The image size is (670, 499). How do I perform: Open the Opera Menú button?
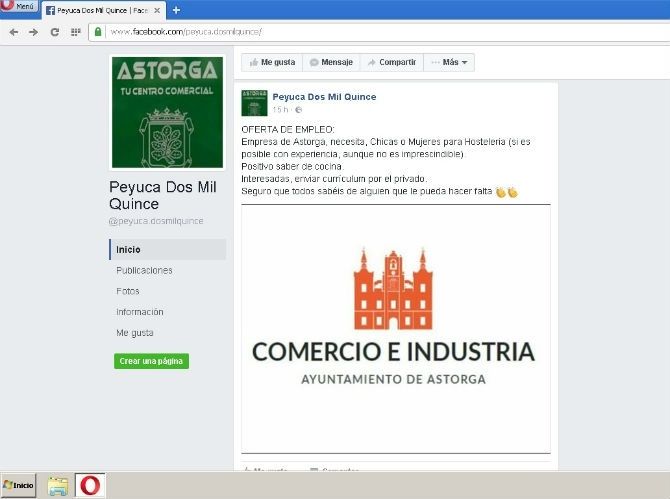coord(18,6)
